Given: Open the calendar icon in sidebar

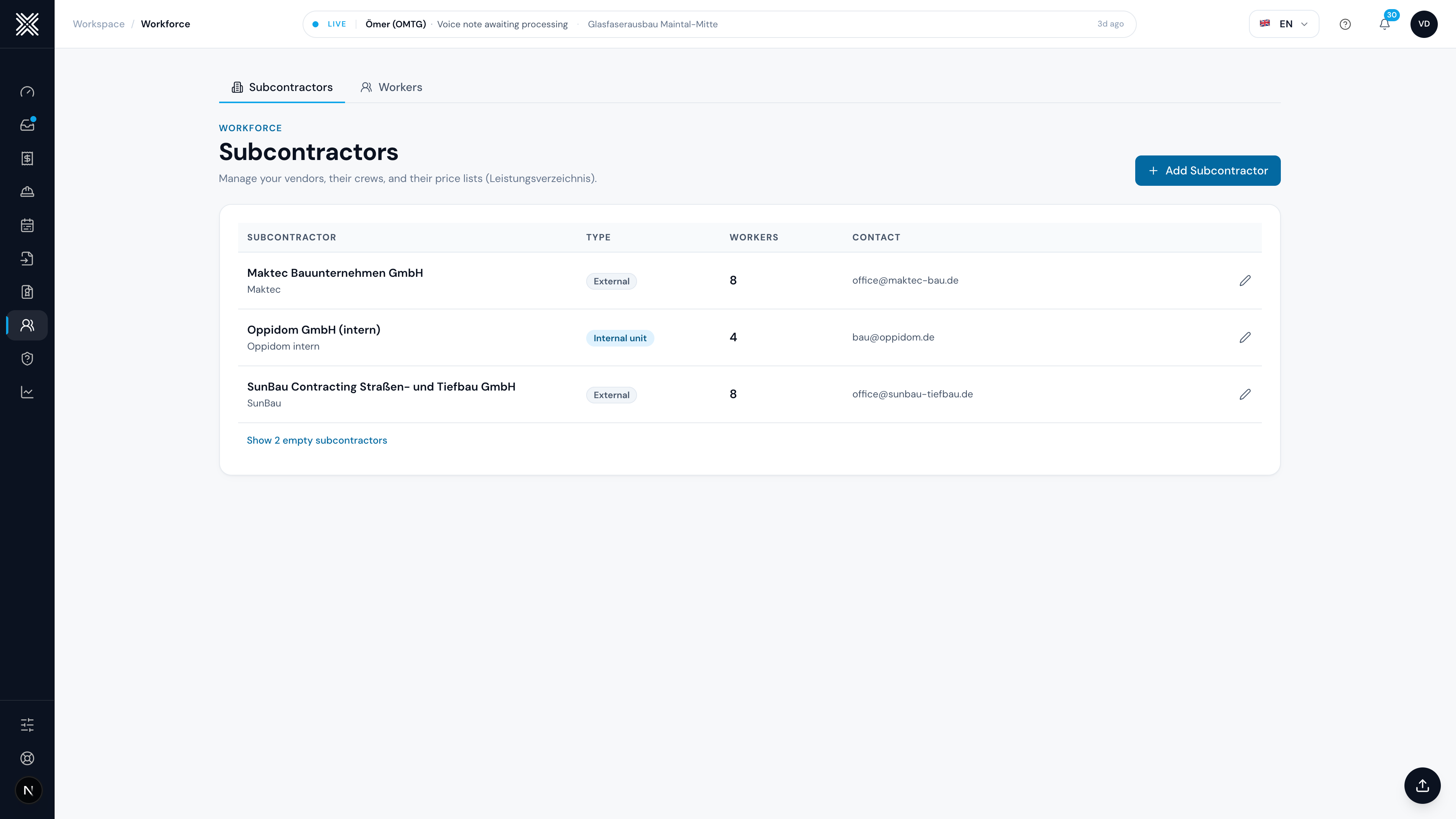Looking at the screenshot, I should 27,225.
